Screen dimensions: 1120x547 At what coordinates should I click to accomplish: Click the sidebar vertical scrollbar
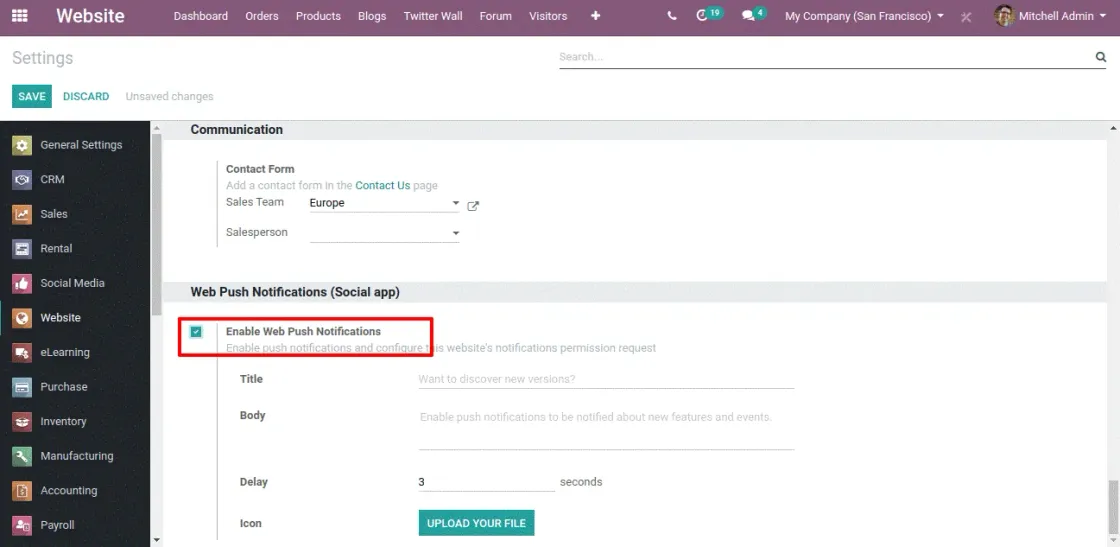[x=156, y=225]
